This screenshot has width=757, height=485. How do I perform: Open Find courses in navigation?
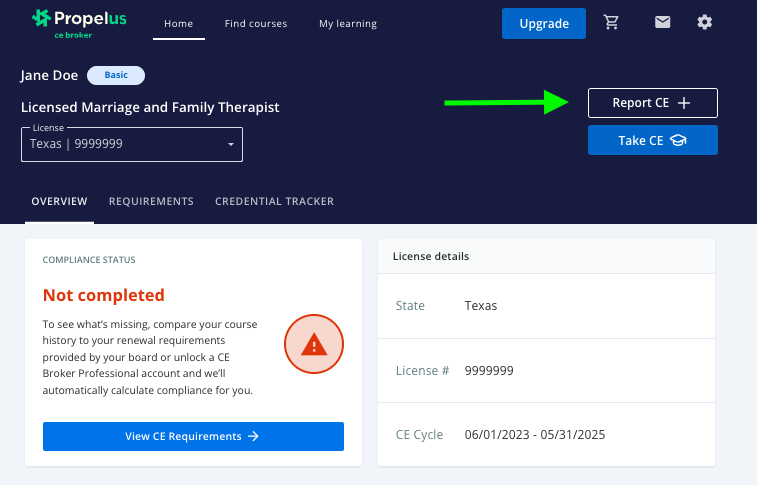point(255,23)
